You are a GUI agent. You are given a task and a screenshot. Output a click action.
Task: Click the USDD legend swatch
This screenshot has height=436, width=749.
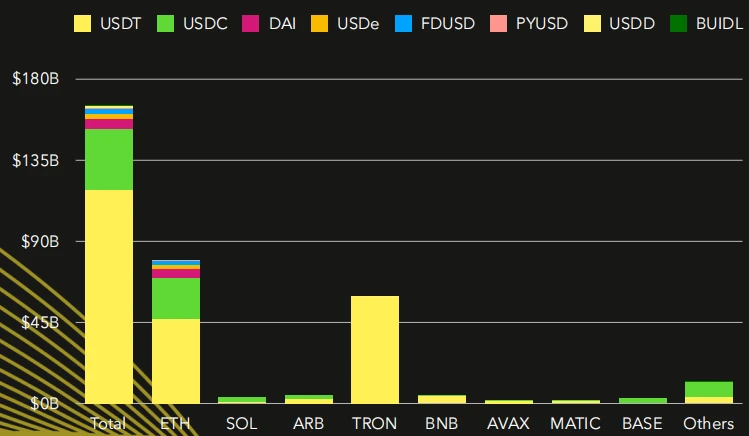pyautogui.click(x=588, y=23)
